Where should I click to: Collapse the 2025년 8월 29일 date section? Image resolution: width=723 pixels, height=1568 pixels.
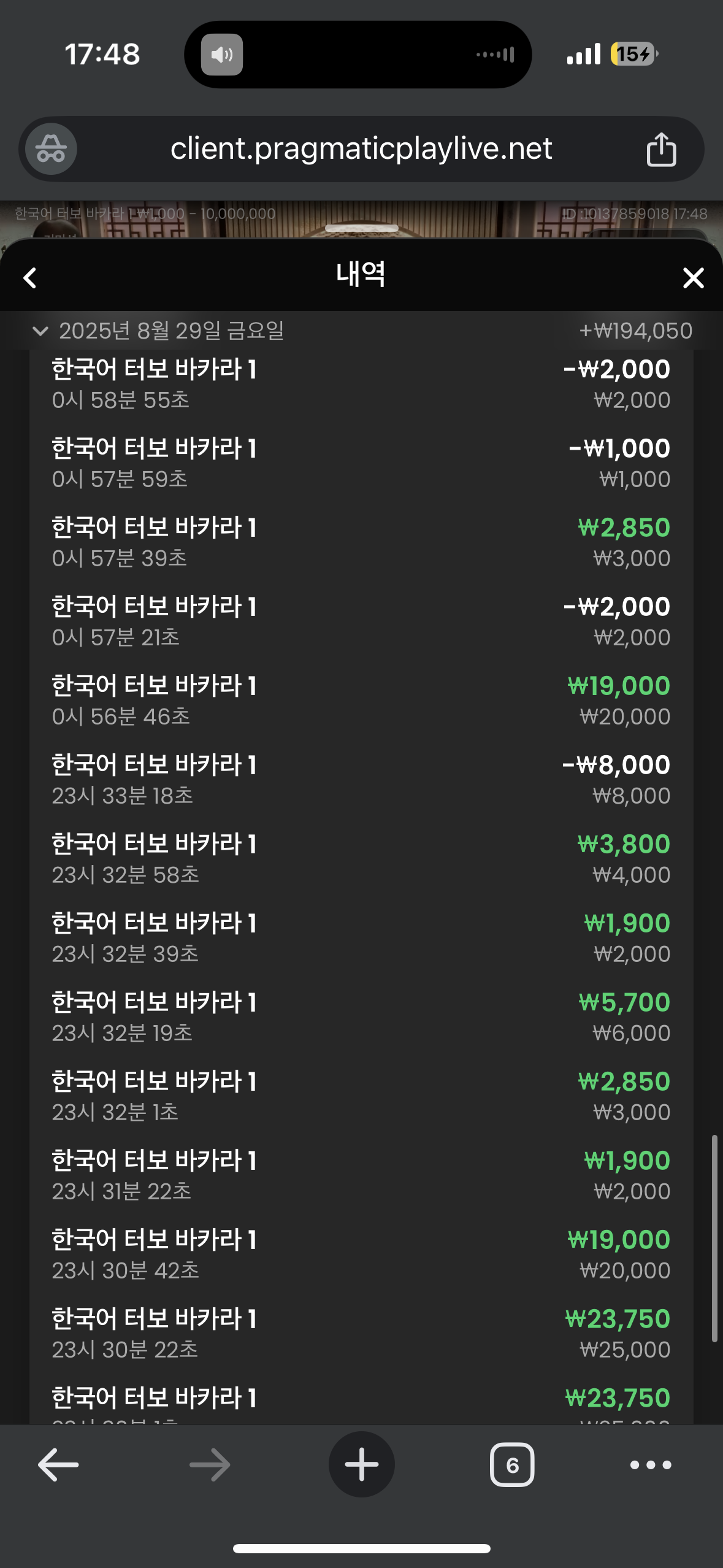[x=40, y=331]
